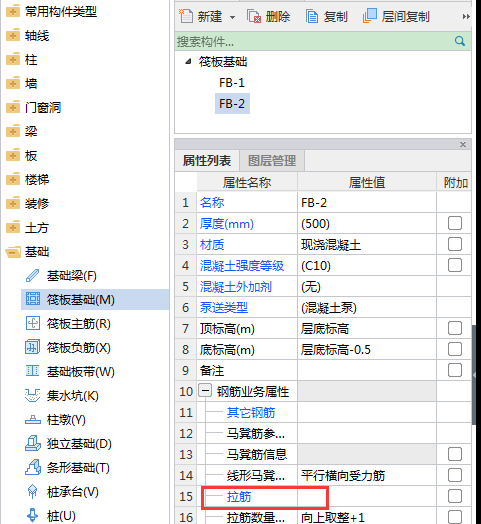Image resolution: width=481 pixels, height=524 pixels.
Task: Click the 新建 new component icon
Action: (x=186, y=16)
